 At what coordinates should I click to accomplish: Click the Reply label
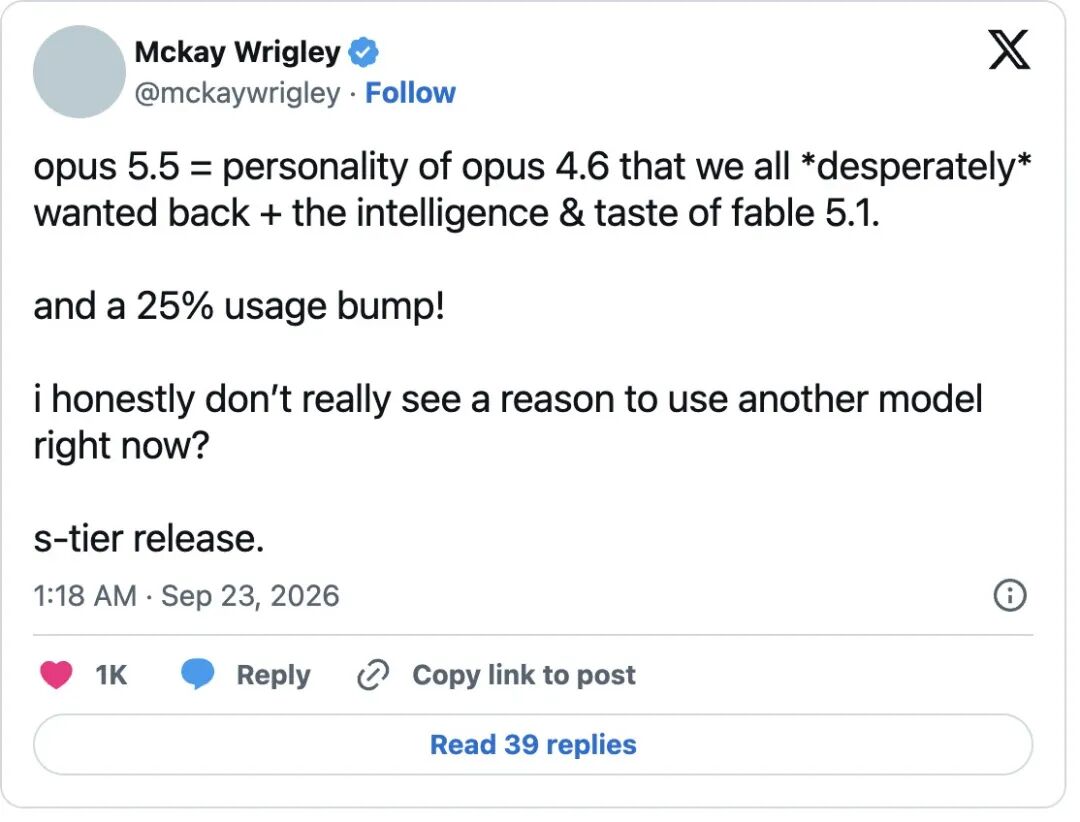pyautogui.click(x=273, y=675)
